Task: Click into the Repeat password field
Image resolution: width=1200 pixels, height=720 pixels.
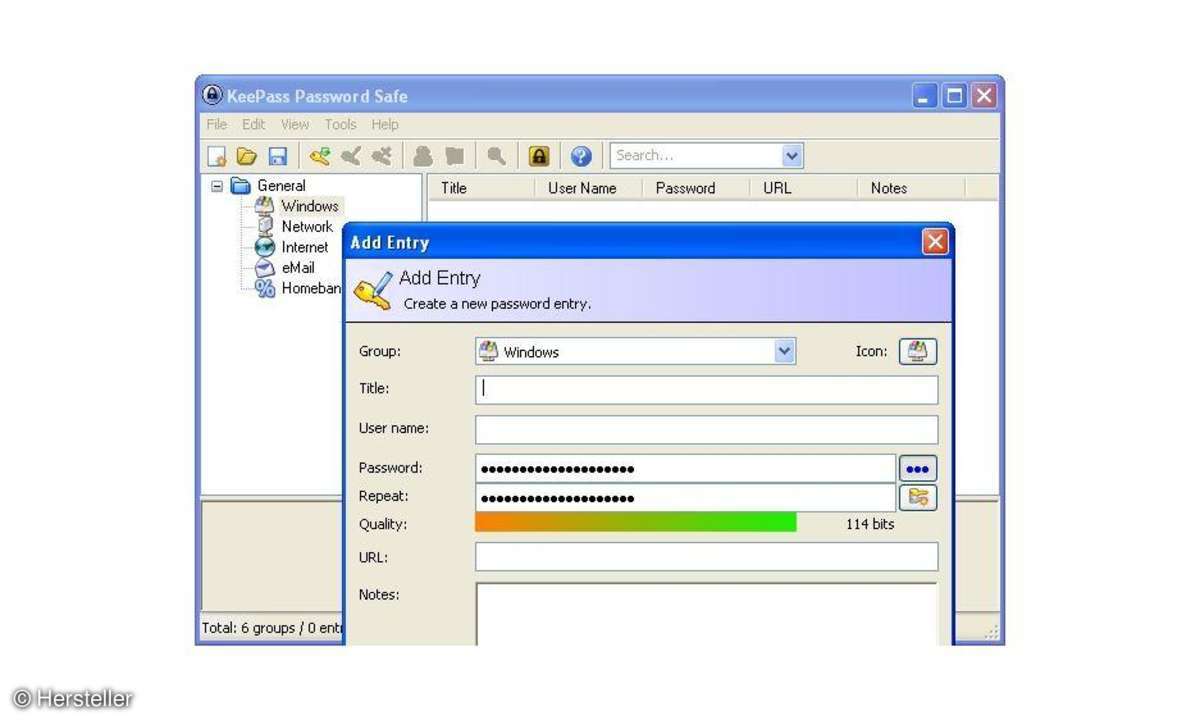Action: tap(685, 498)
